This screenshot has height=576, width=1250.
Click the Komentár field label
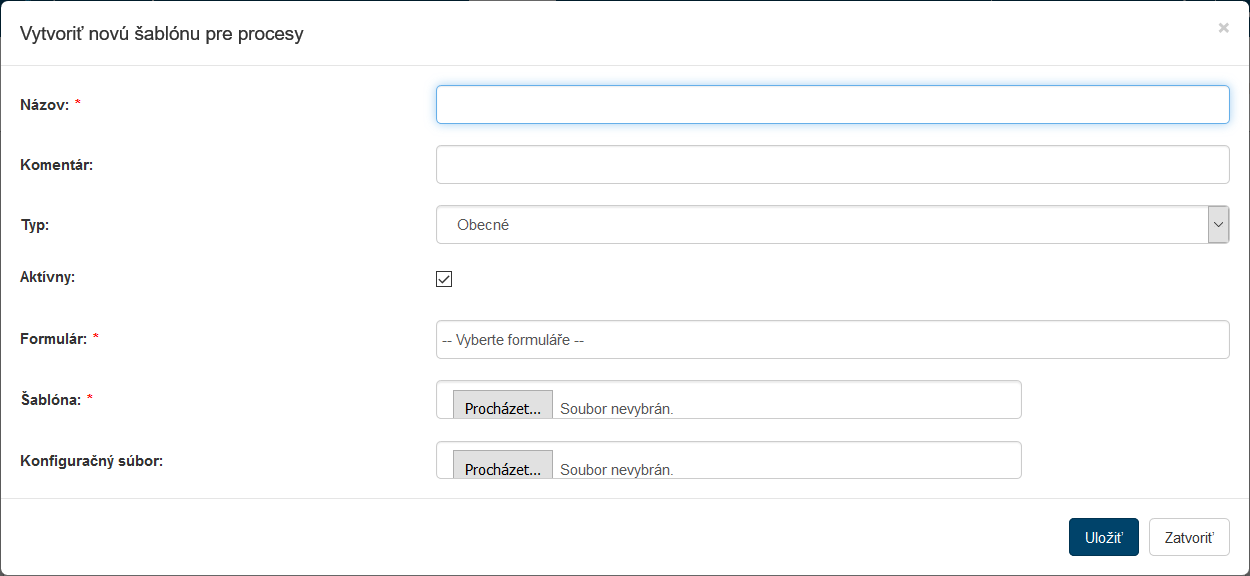(57, 165)
